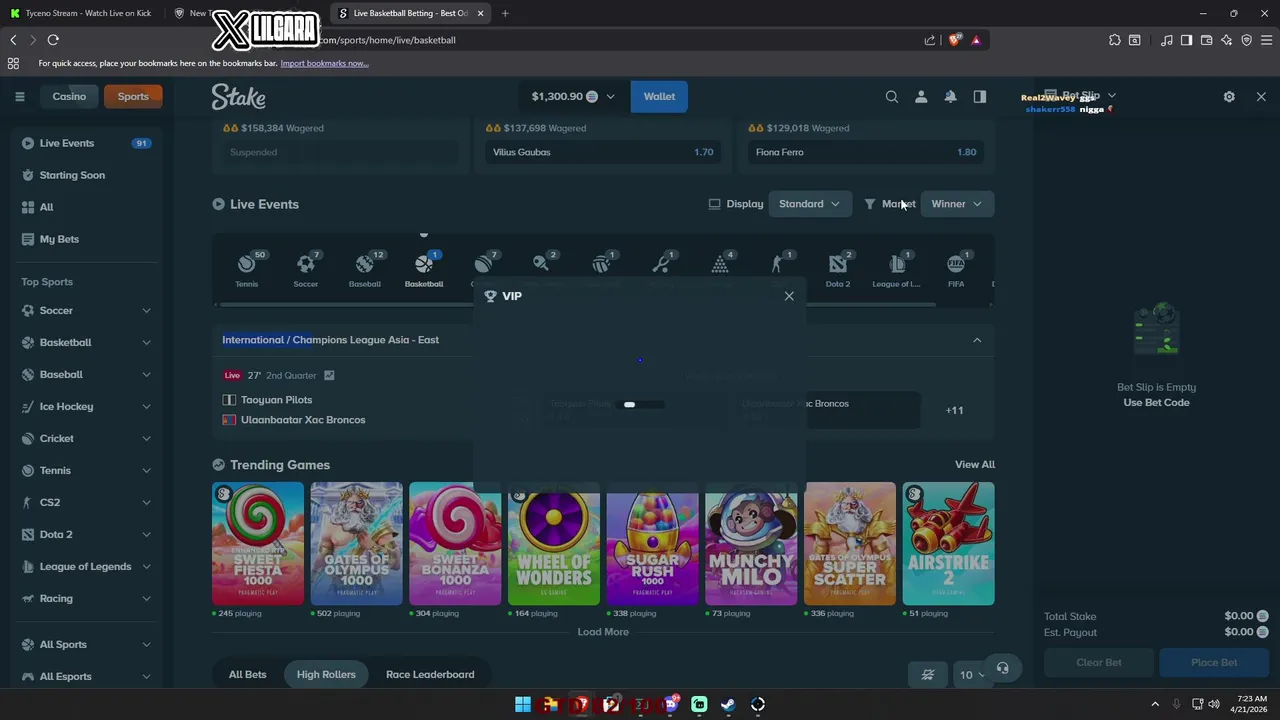The width and height of the screenshot is (1280, 720).
Task: Open the Winner market dropdown
Action: click(x=956, y=204)
